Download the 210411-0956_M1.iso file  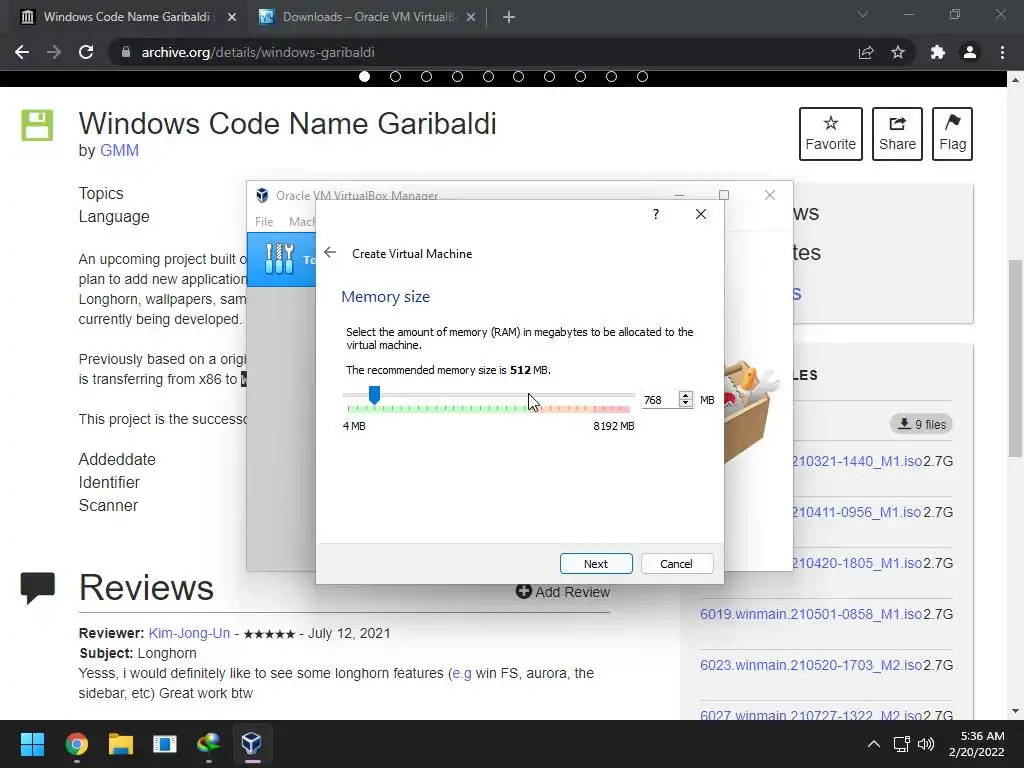(x=856, y=512)
